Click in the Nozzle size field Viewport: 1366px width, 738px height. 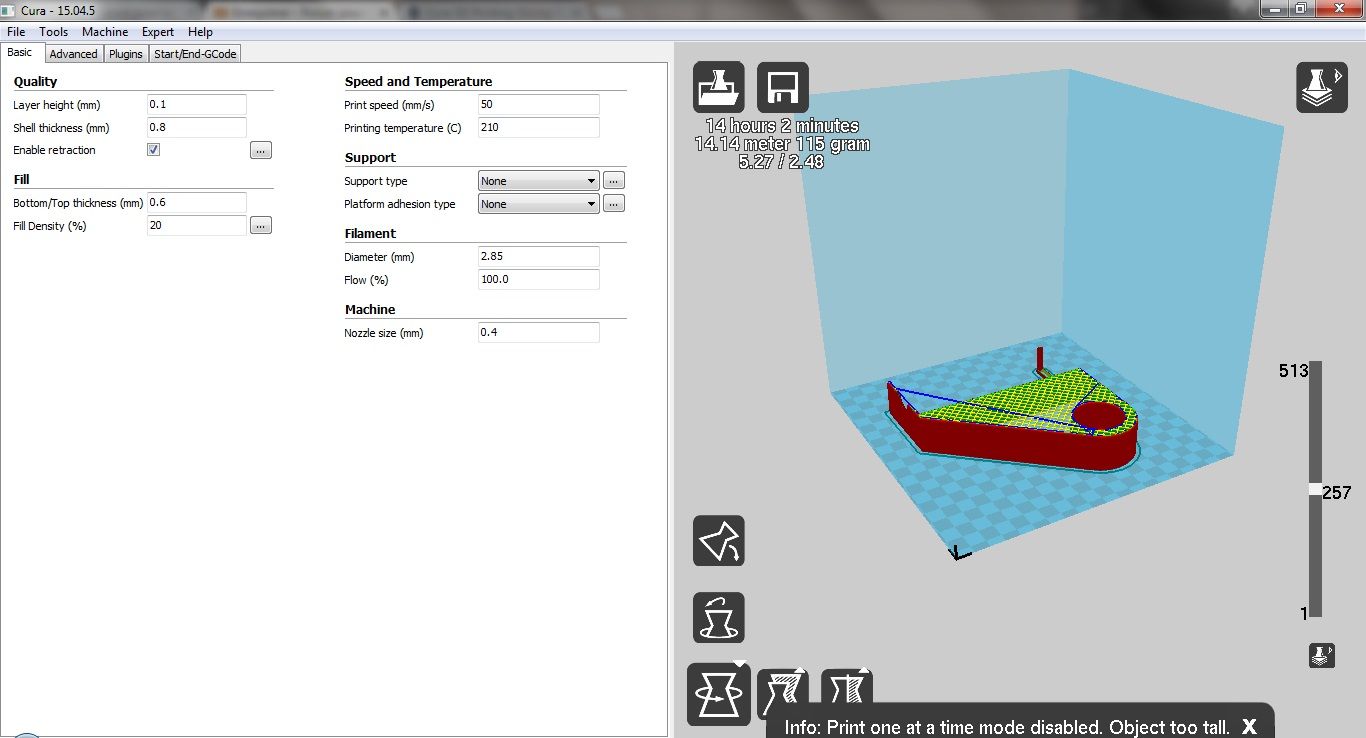pos(539,333)
